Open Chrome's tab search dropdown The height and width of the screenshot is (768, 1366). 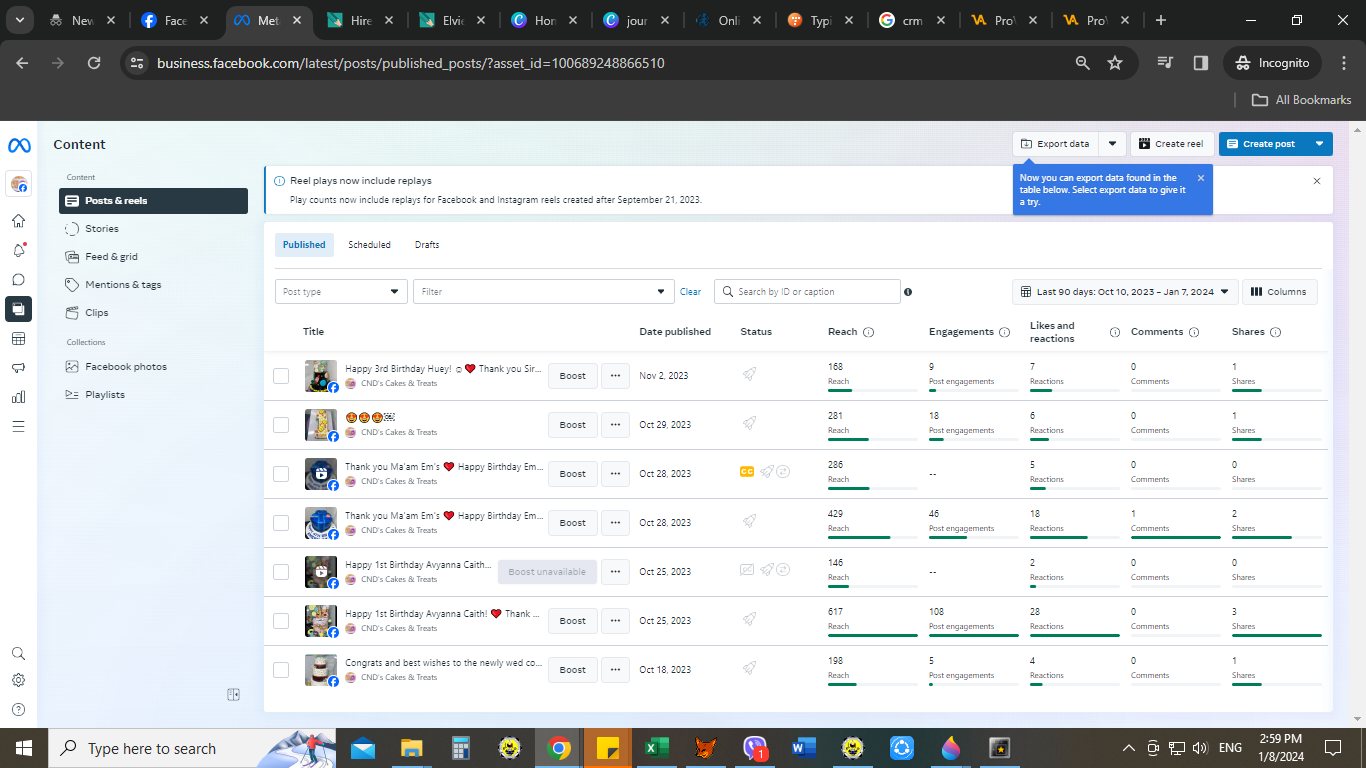[21, 20]
